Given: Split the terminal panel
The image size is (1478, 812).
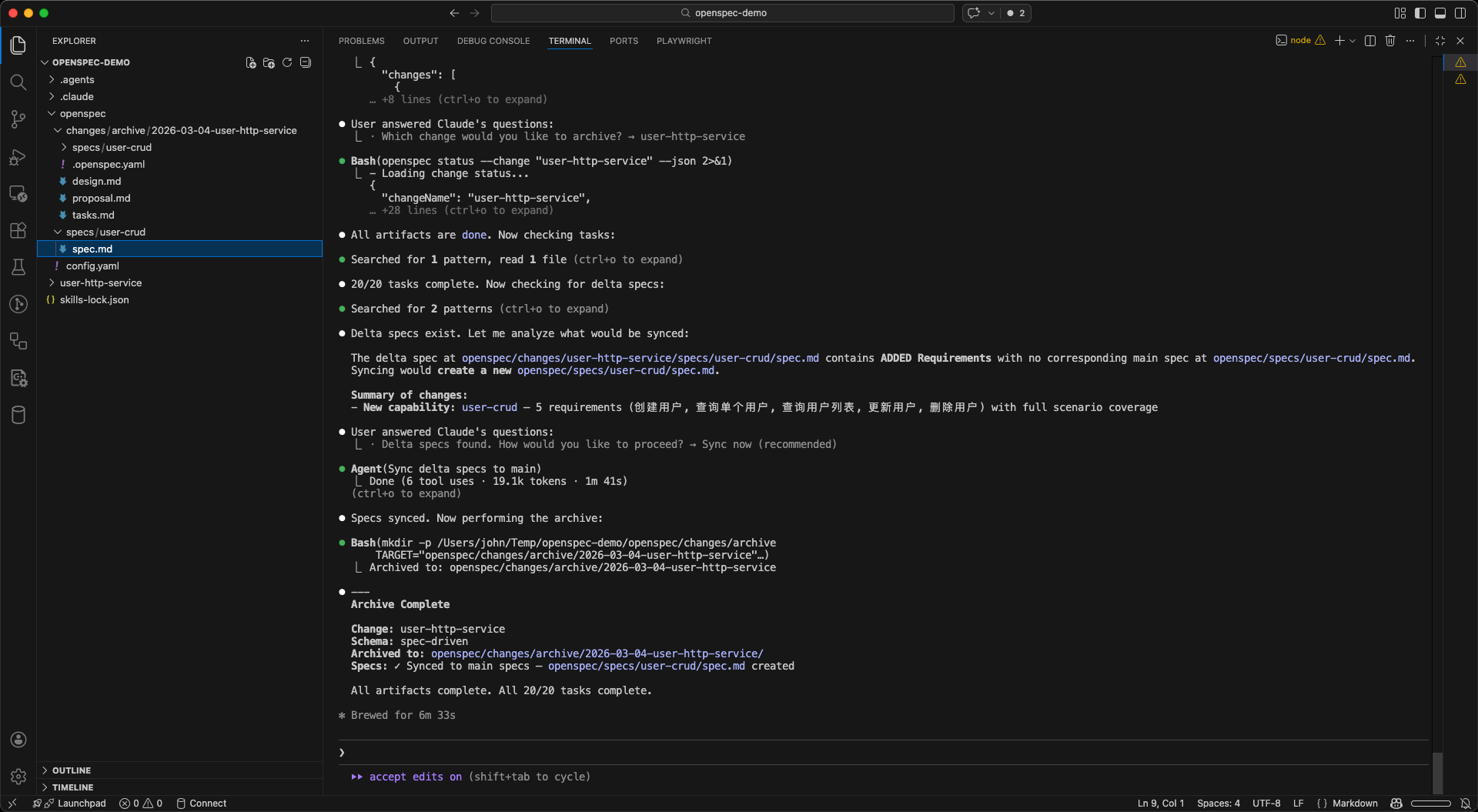Looking at the screenshot, I should click(1370, 41).
